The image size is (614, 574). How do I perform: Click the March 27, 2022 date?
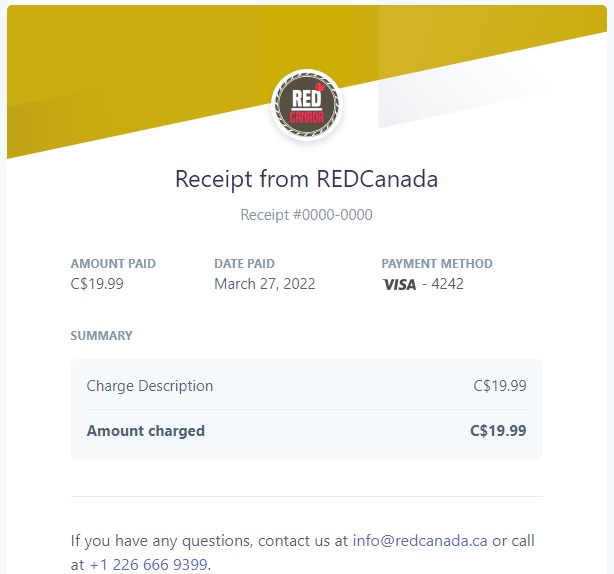264,284
